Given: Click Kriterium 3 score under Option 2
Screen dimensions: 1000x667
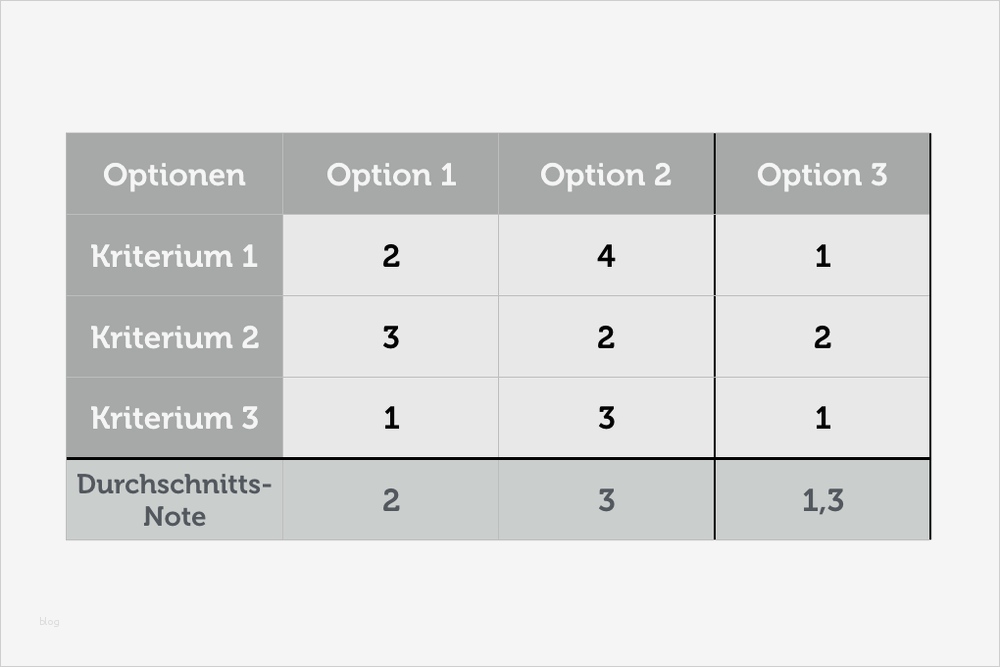Looking at the screenshot, I should coord(606,418).
